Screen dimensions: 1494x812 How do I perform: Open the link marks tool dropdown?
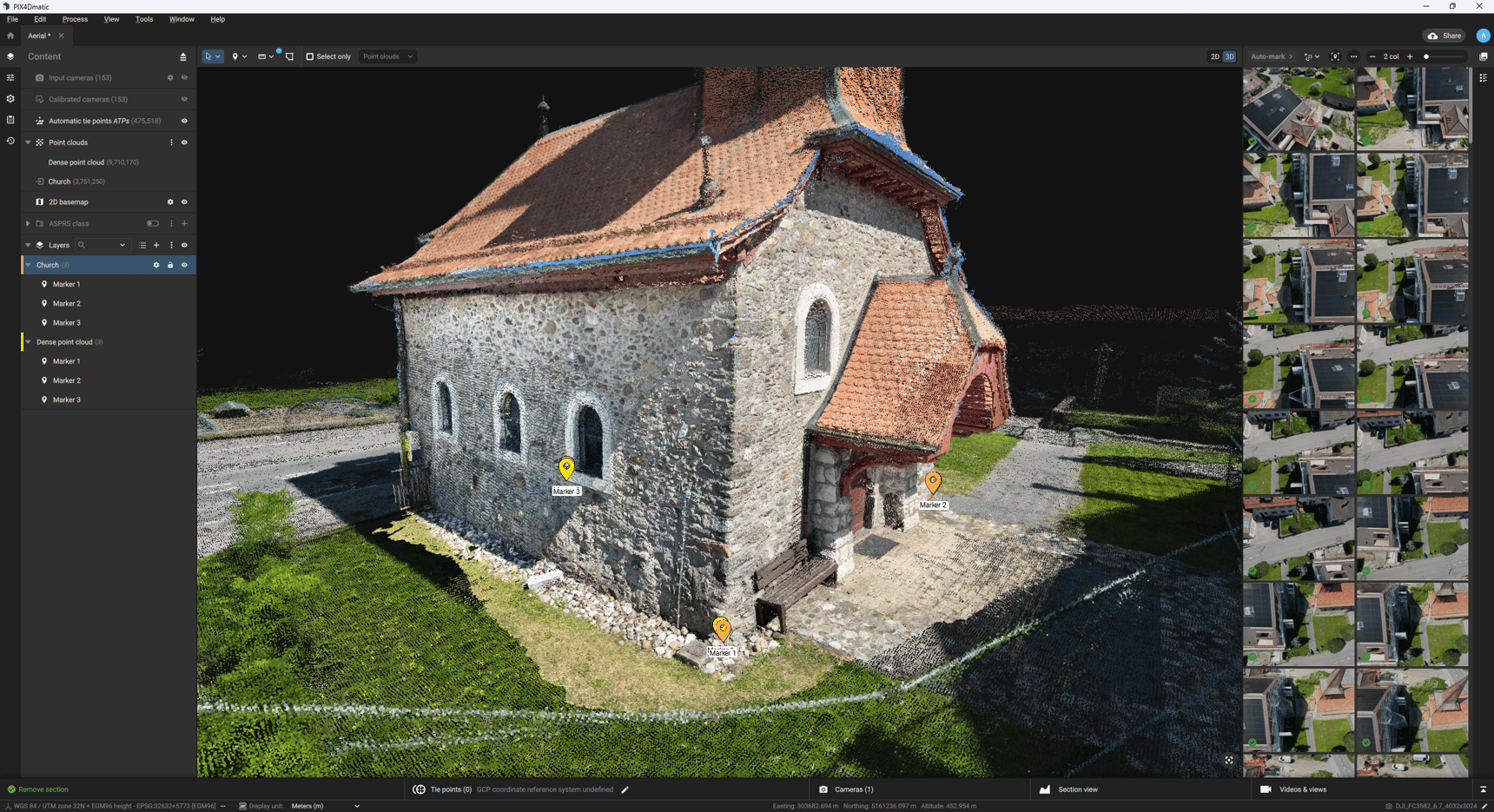pos(1312,56)
